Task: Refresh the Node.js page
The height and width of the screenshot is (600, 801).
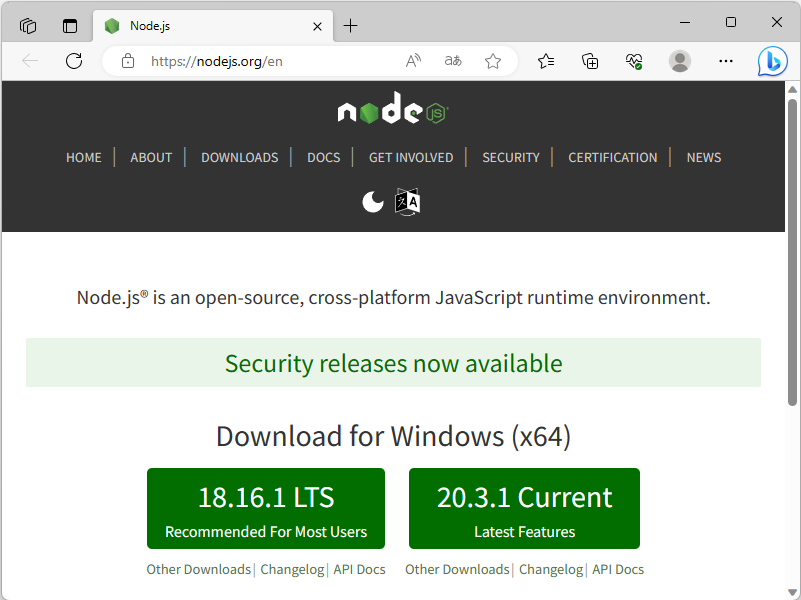Action: [73, 61]
